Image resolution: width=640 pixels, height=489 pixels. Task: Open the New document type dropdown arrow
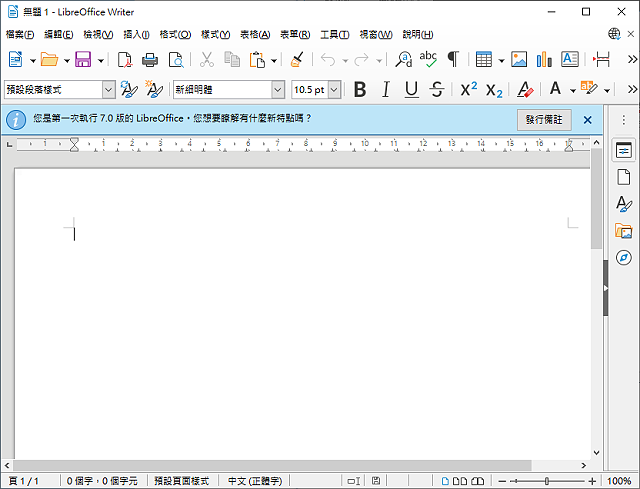pyautogui.click(x=33, y=61)
